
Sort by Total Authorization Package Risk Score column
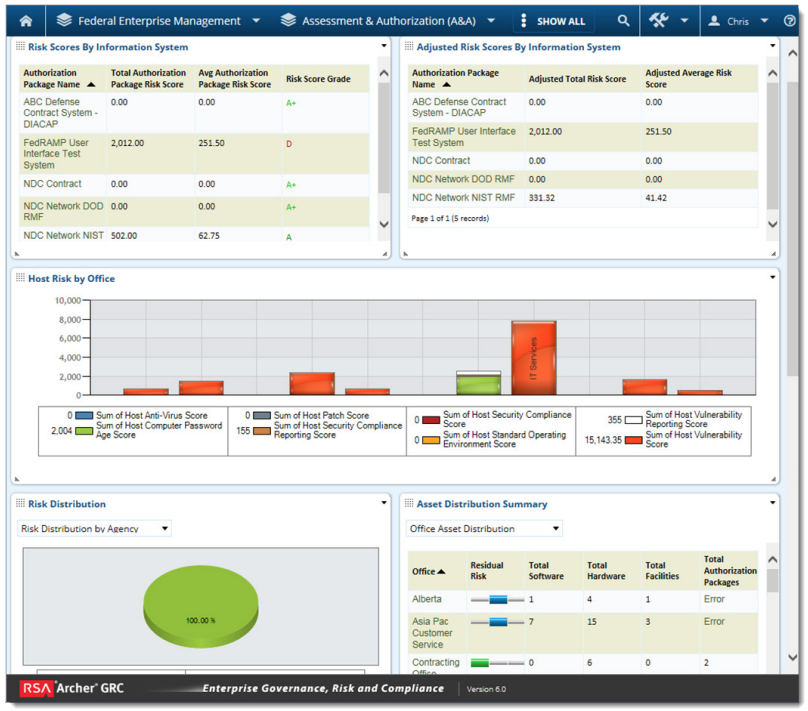148,78
